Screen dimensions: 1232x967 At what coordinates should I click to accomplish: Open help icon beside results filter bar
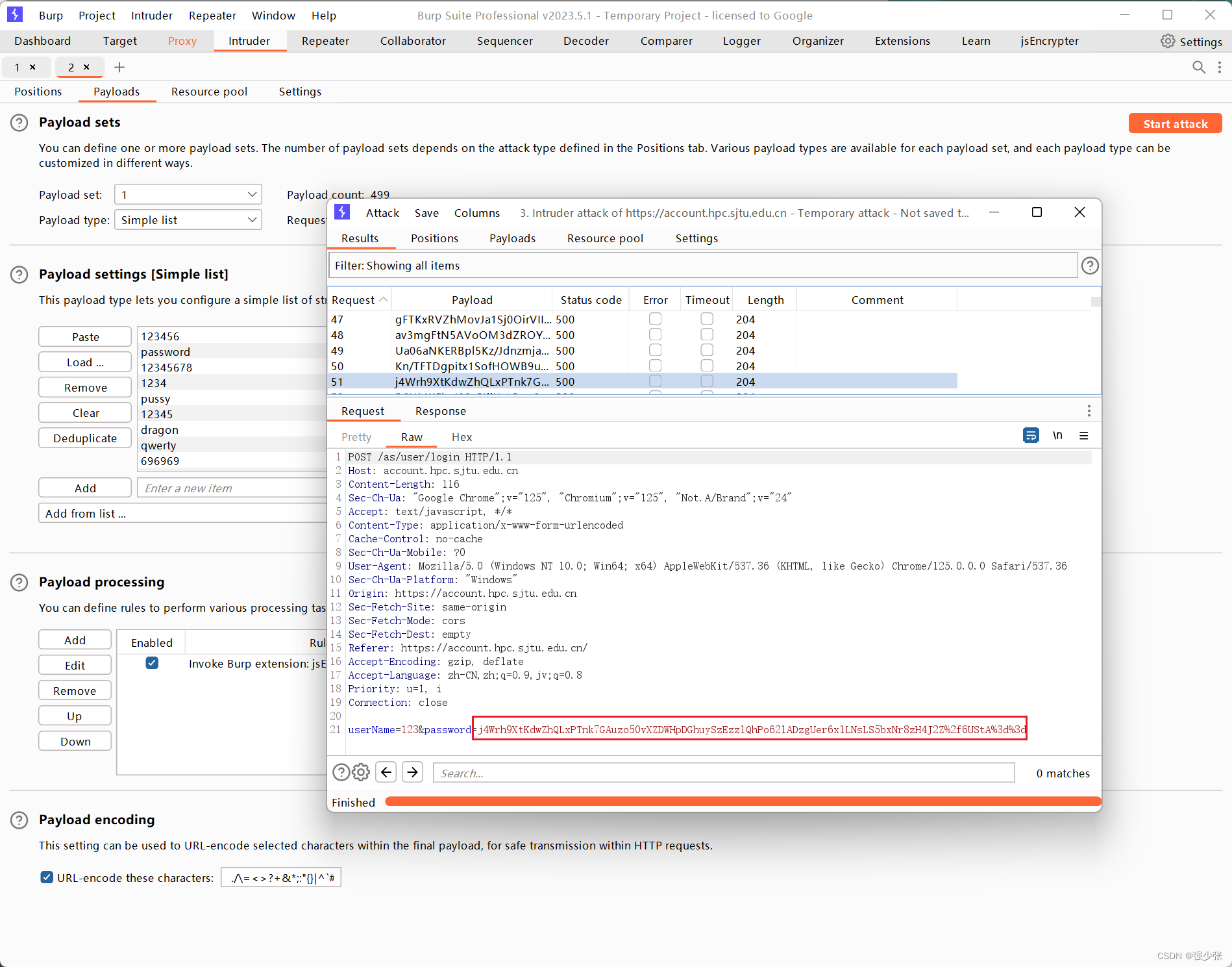1090,265
